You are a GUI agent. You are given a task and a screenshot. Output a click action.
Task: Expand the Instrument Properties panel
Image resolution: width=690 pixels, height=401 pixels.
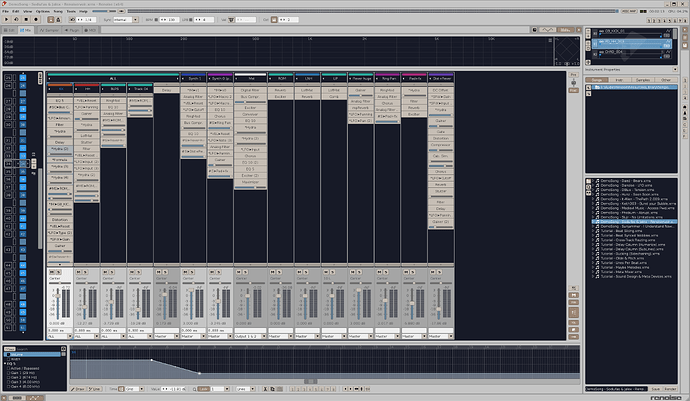click(x=675, y=70)
